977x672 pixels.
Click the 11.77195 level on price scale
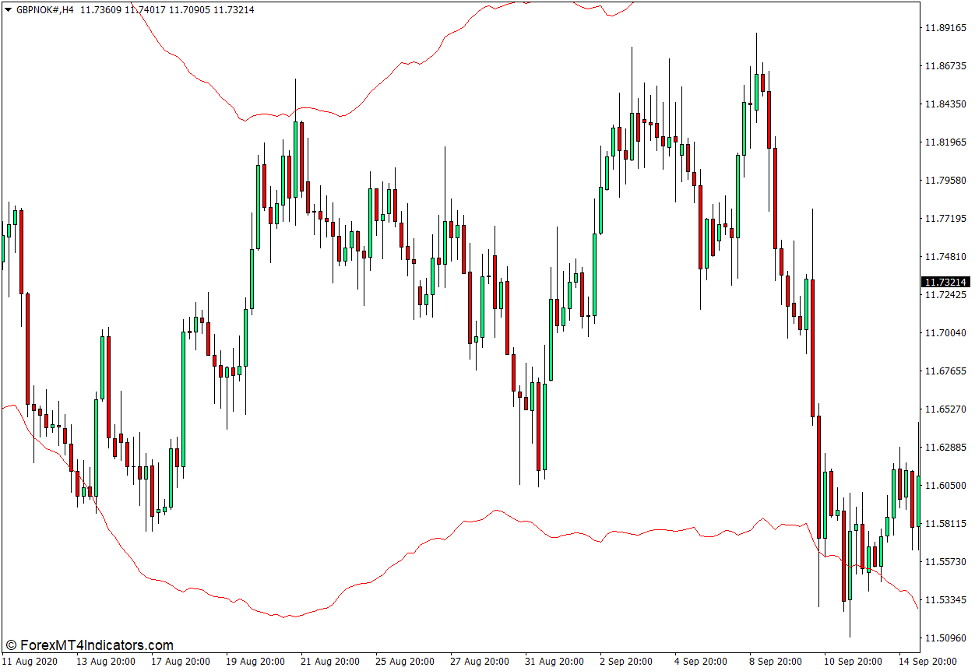tap(946, 218)
